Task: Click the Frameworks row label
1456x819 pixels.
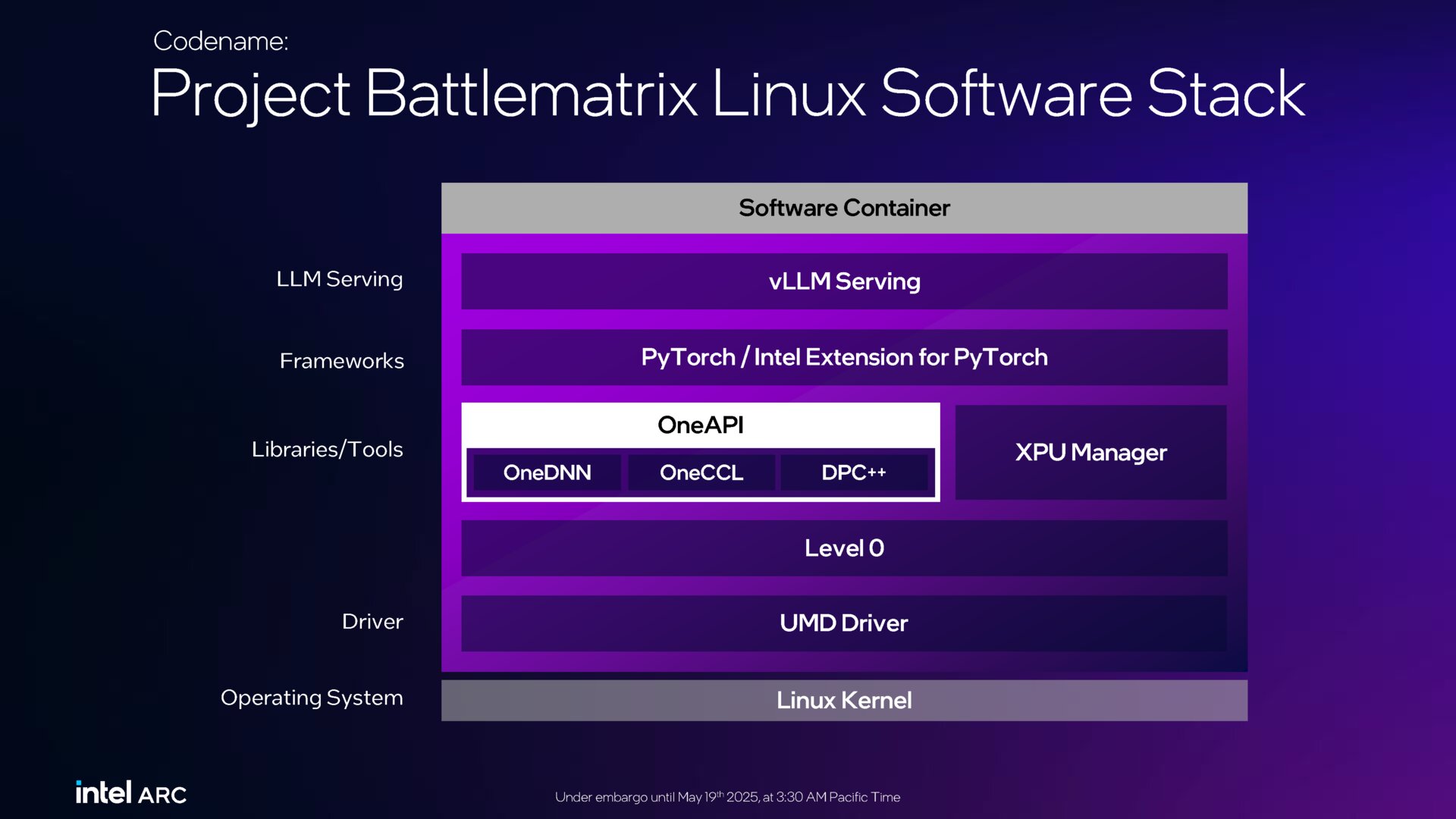Action: click(x=341, y=361)
